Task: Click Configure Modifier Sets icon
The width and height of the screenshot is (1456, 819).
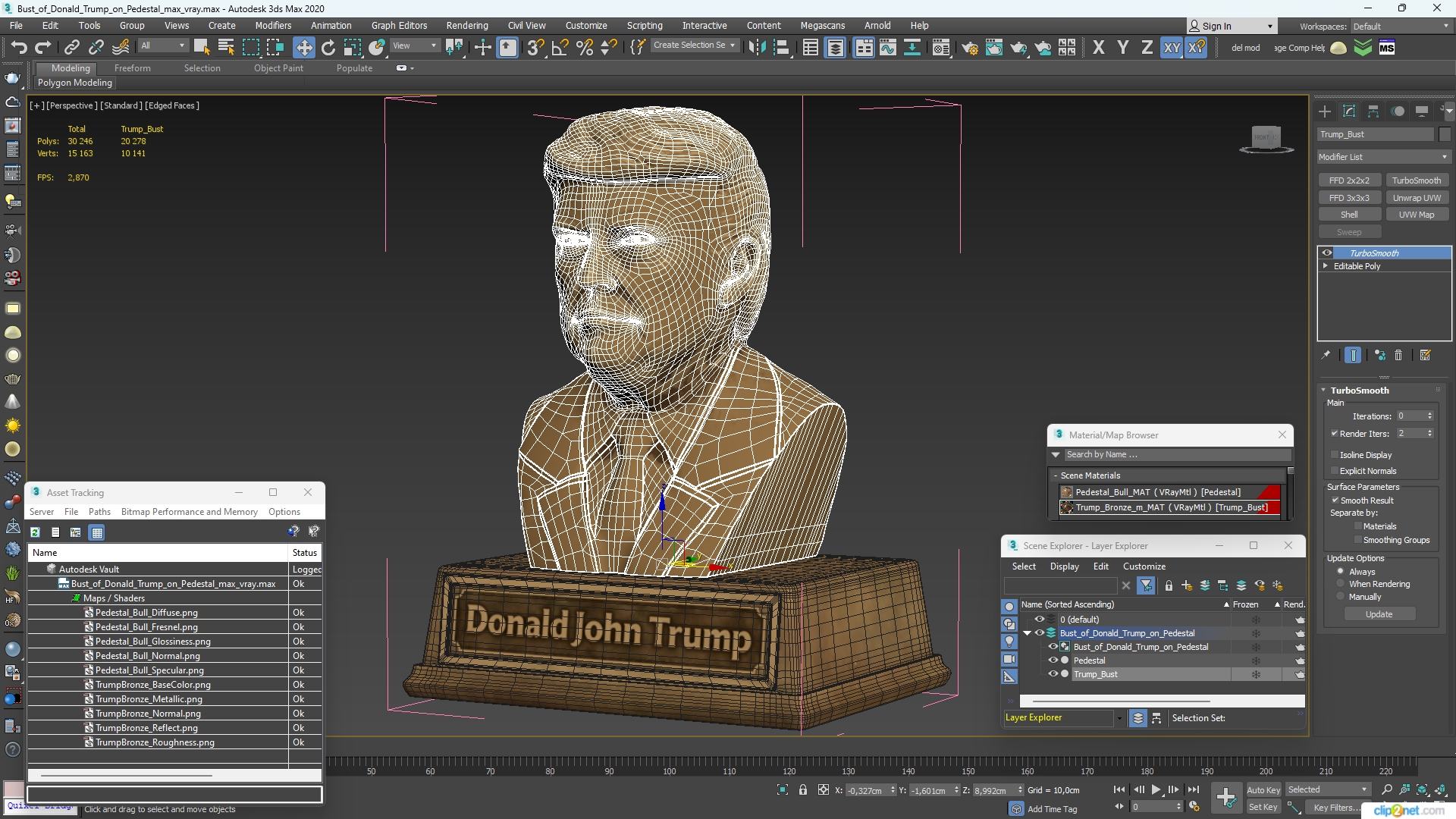Action: pos(1425,355)
